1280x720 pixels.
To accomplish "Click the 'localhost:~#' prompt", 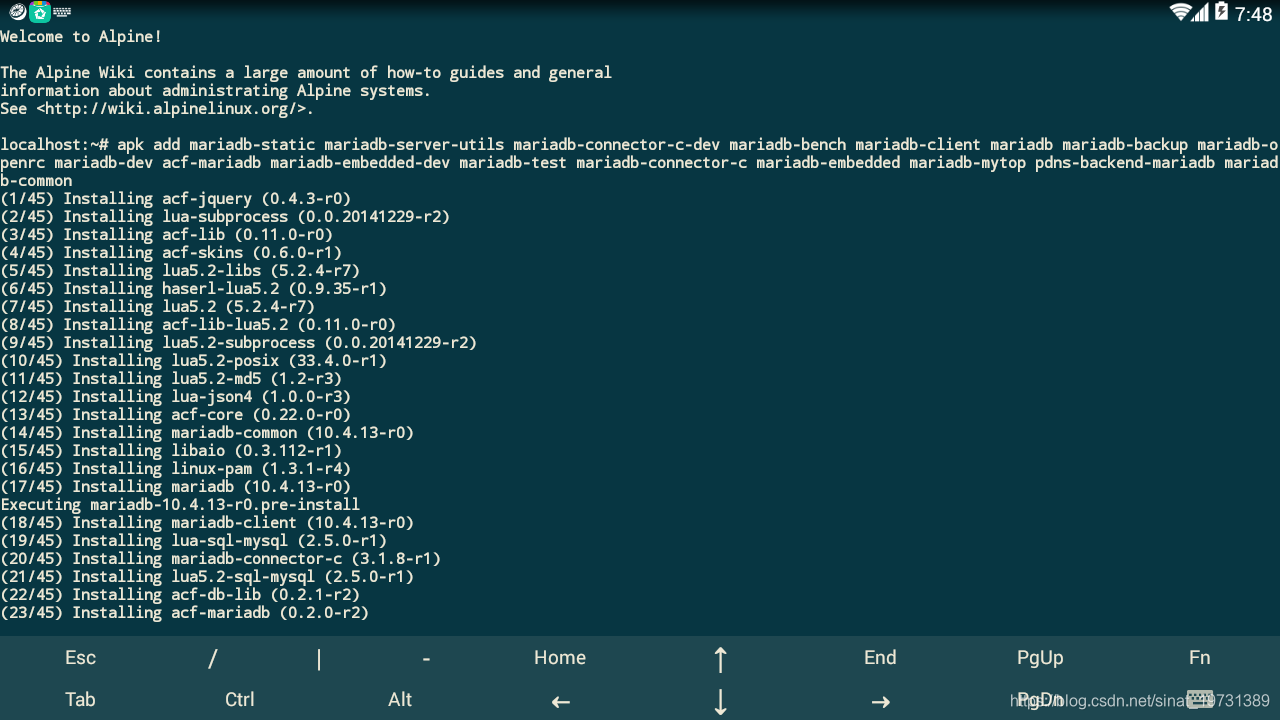I will click(54, 144).
